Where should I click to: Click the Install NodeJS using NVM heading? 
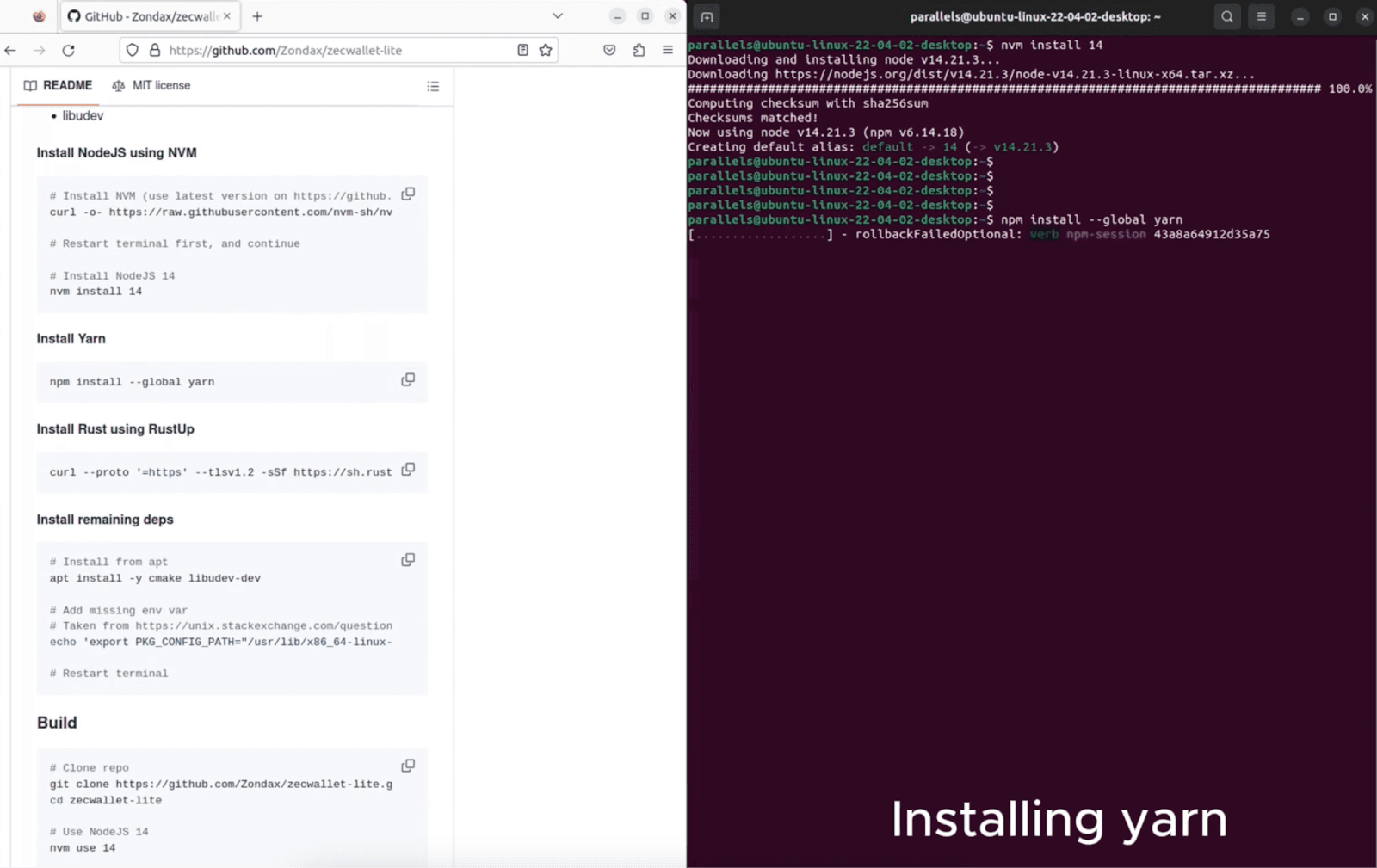point(117,153)
